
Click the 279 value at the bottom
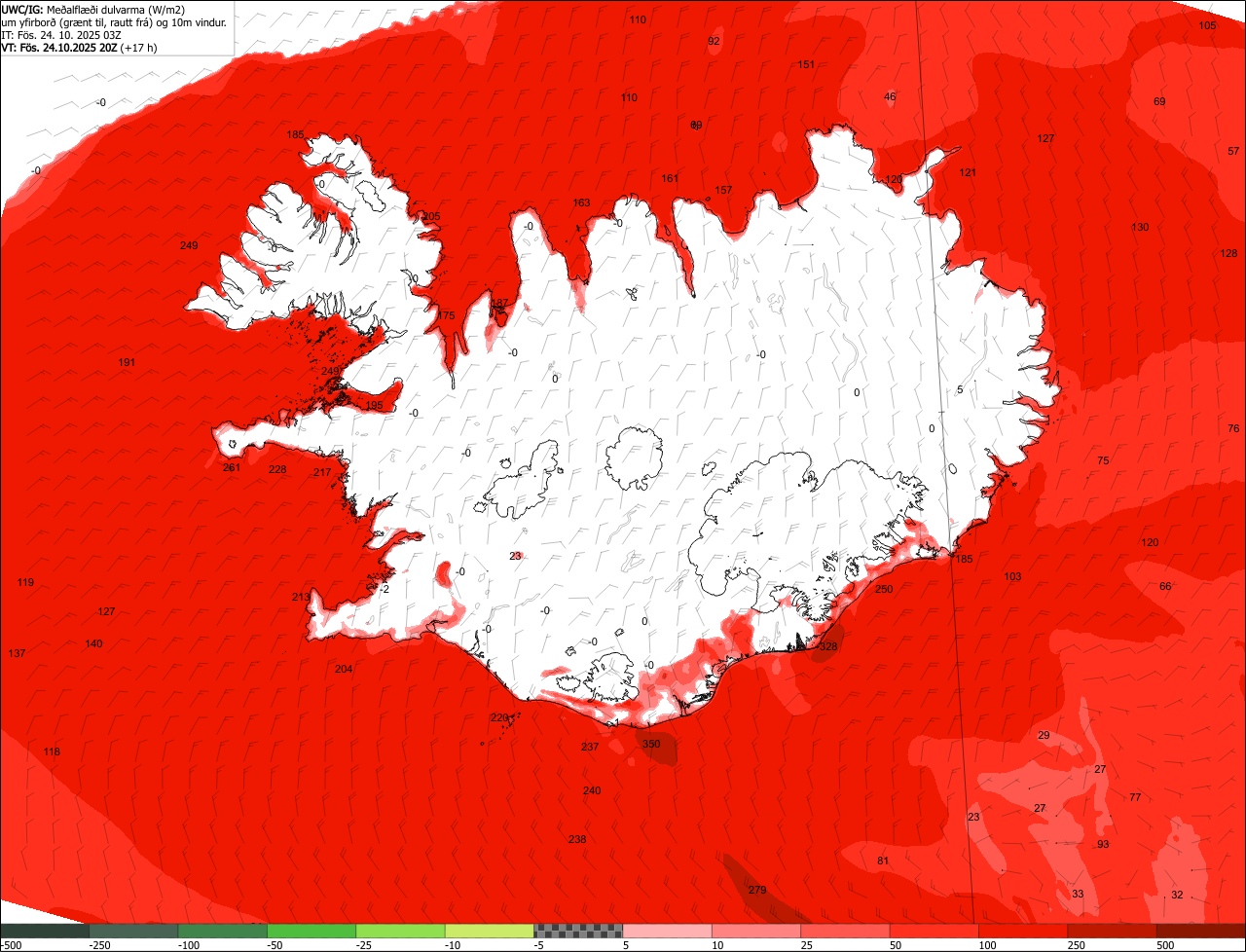pyautogui.click(x=757, y=890)
